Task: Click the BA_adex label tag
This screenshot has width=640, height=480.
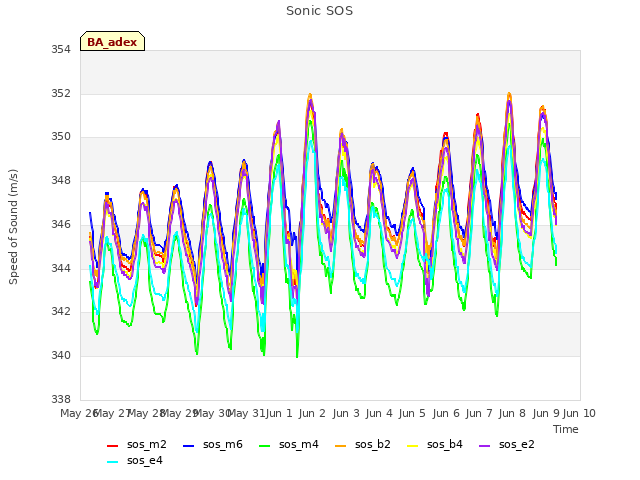Action: 112,41
